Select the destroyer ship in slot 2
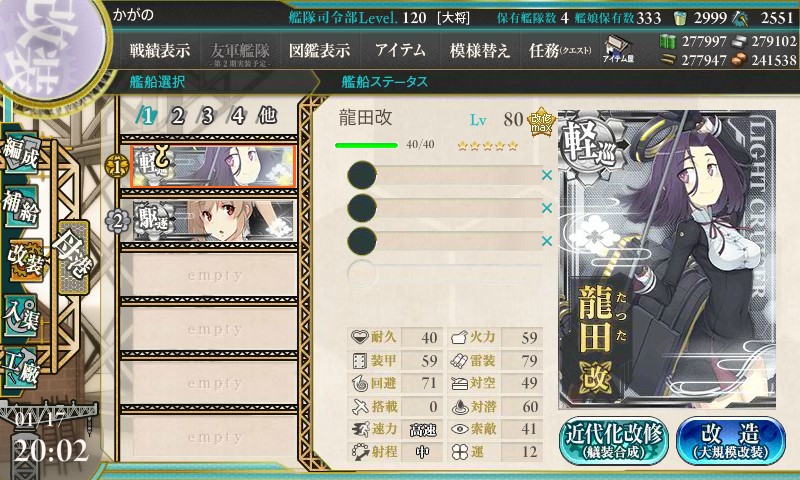 click(x=214, y=220)
